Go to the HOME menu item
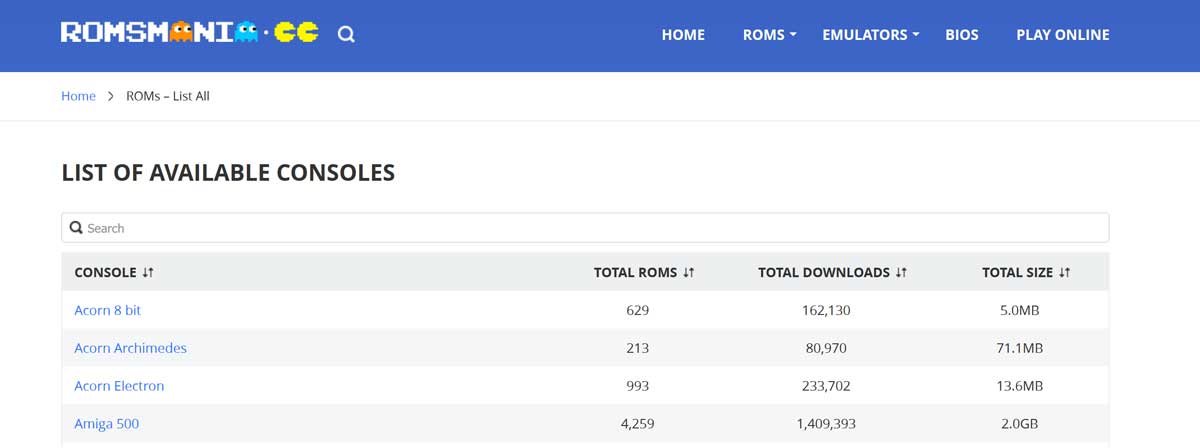Image resolution: width=1200 pixels, height=448 pixels. coord(683,34)
